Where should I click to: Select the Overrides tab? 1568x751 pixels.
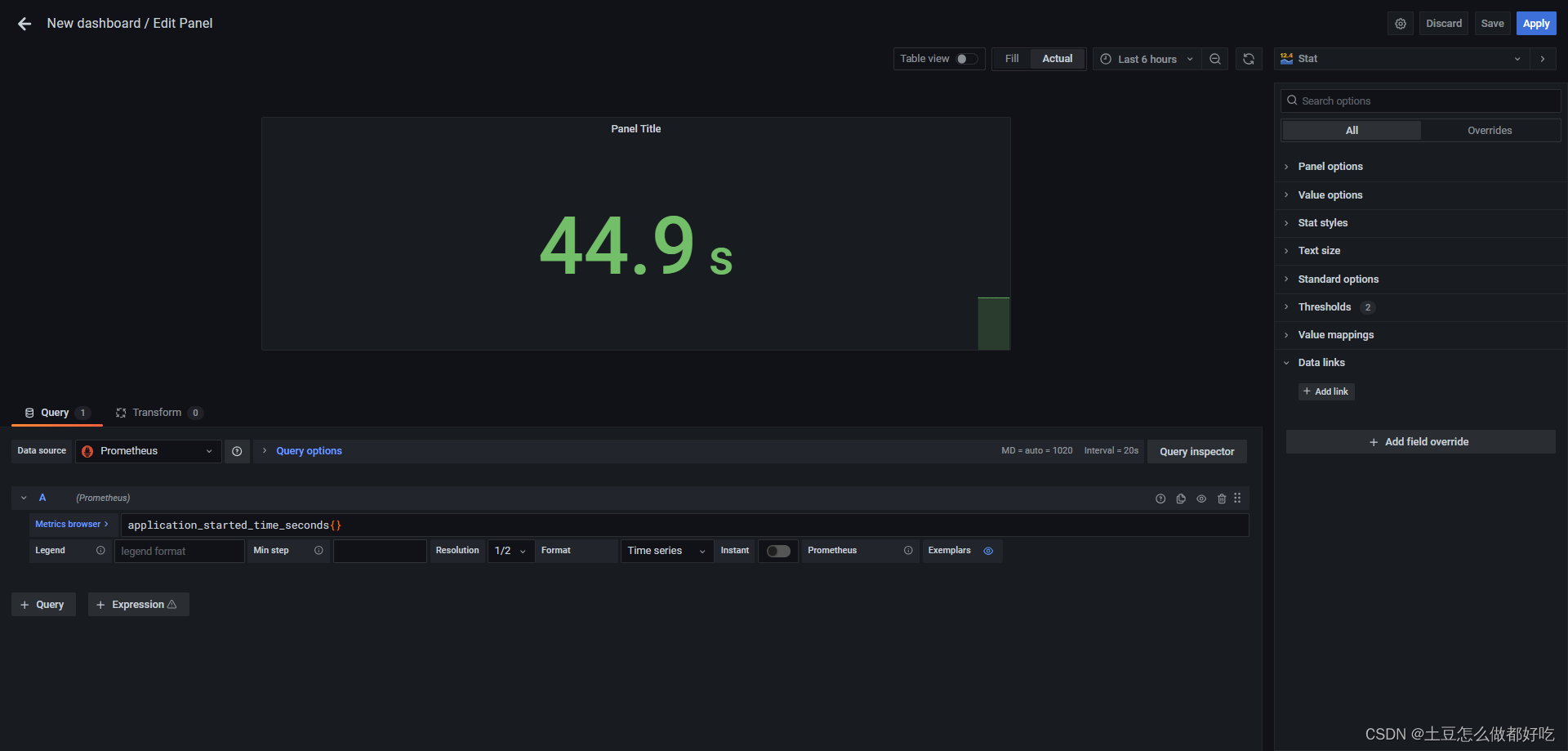tap(1490, 131)
